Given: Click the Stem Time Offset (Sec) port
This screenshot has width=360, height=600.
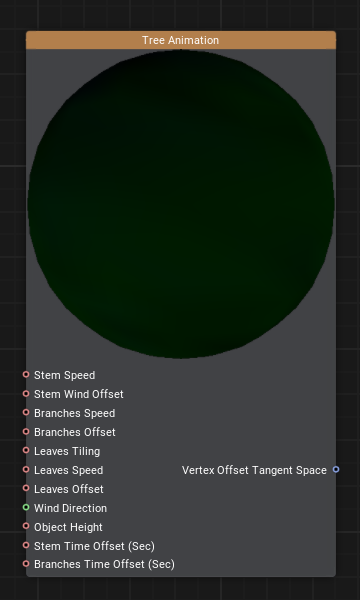Looking at the screenshot, I should pyautogui.click(x=26, y=545).
